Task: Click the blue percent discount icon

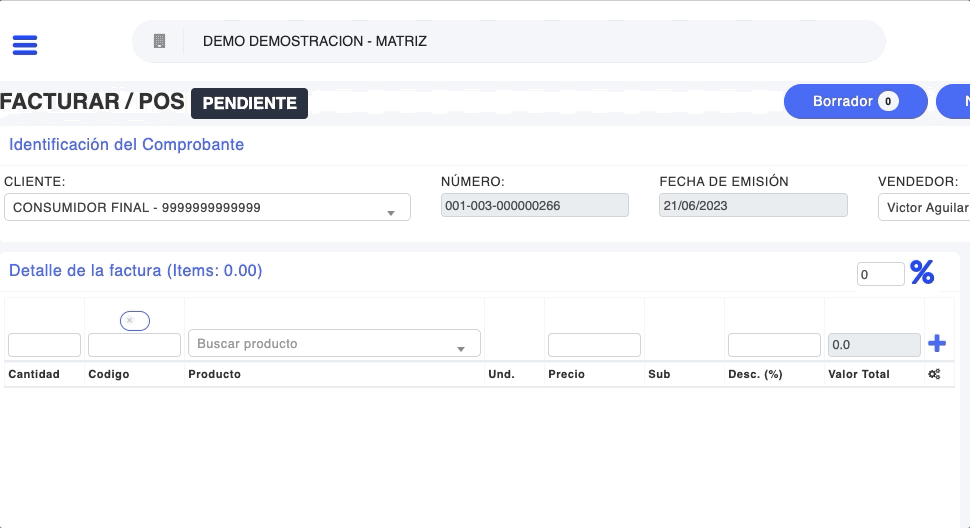Action: [x=922, y=272]
